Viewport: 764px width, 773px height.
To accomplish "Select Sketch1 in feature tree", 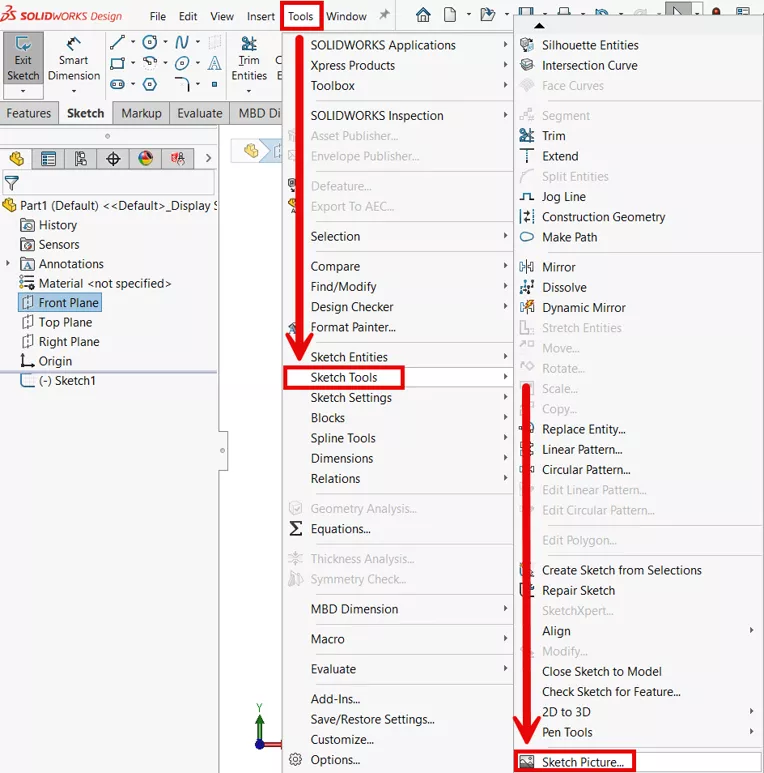I will (x=58, y=381).
